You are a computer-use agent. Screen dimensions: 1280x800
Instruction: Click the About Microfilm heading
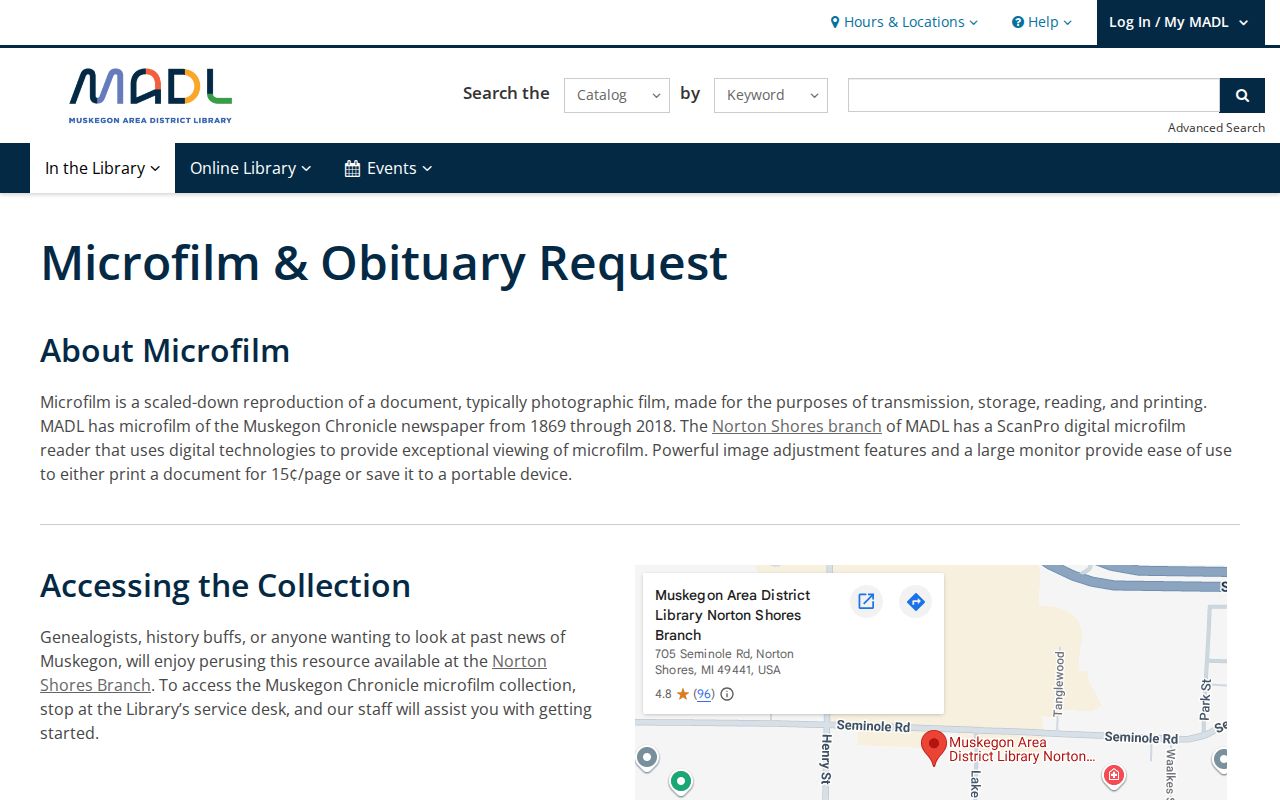click(165, 351)
